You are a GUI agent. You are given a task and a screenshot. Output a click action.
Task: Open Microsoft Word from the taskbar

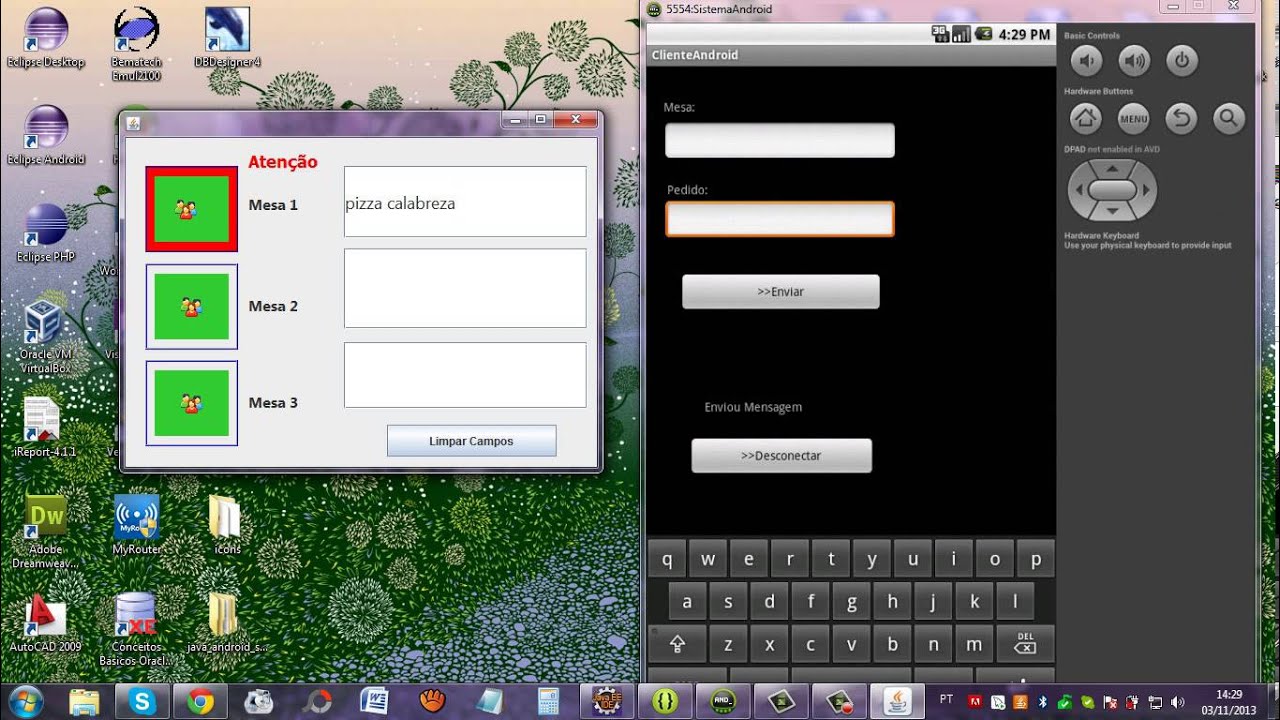pos(374,702)
